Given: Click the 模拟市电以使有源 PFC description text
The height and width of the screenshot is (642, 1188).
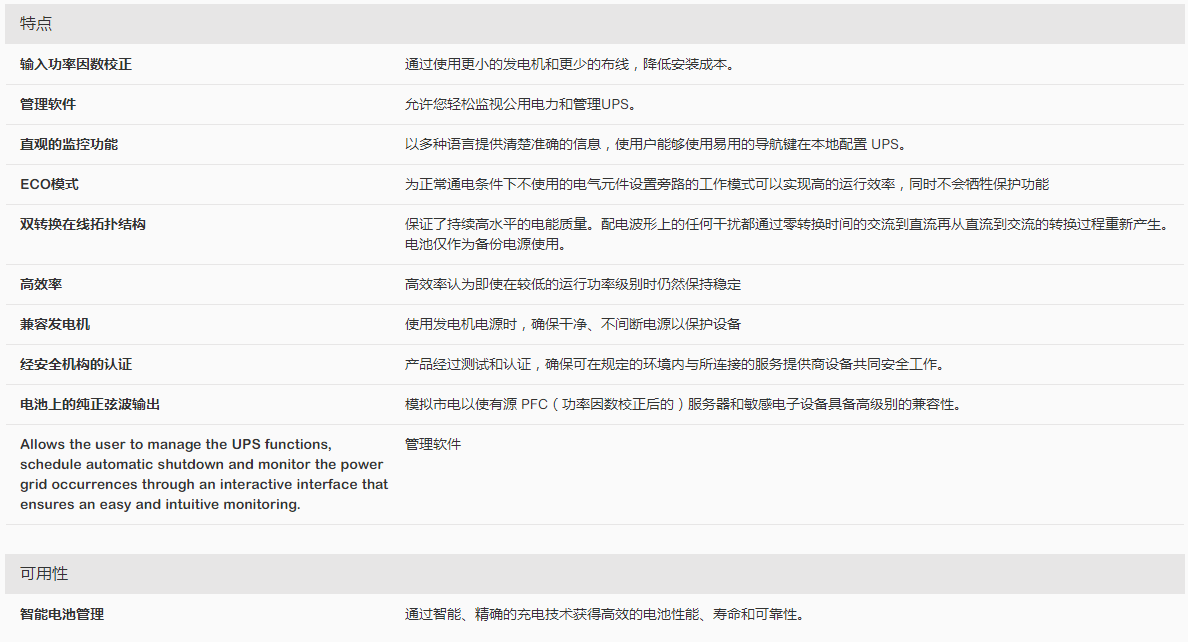Looking at the screenshot, I should 682,404.
